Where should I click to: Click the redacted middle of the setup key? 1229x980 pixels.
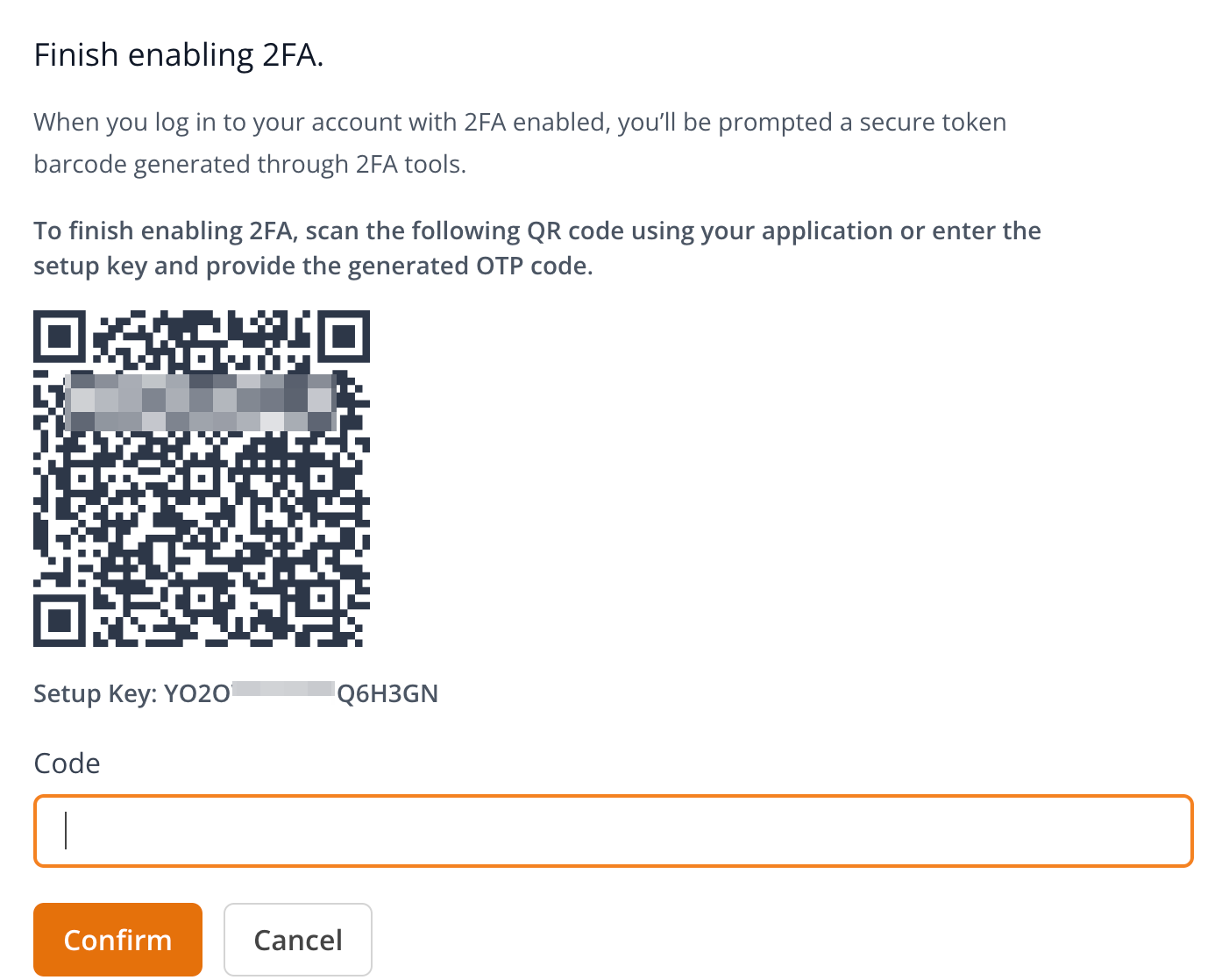(283, 690)
